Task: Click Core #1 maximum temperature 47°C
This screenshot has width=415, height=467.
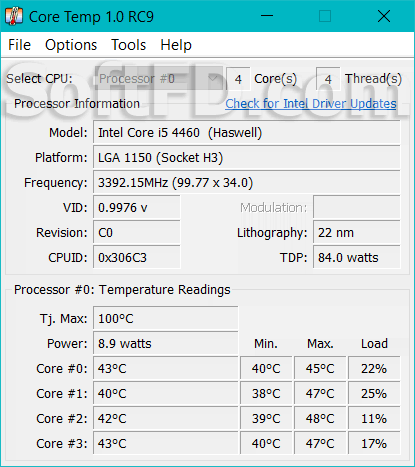Action: click(320, 394)
